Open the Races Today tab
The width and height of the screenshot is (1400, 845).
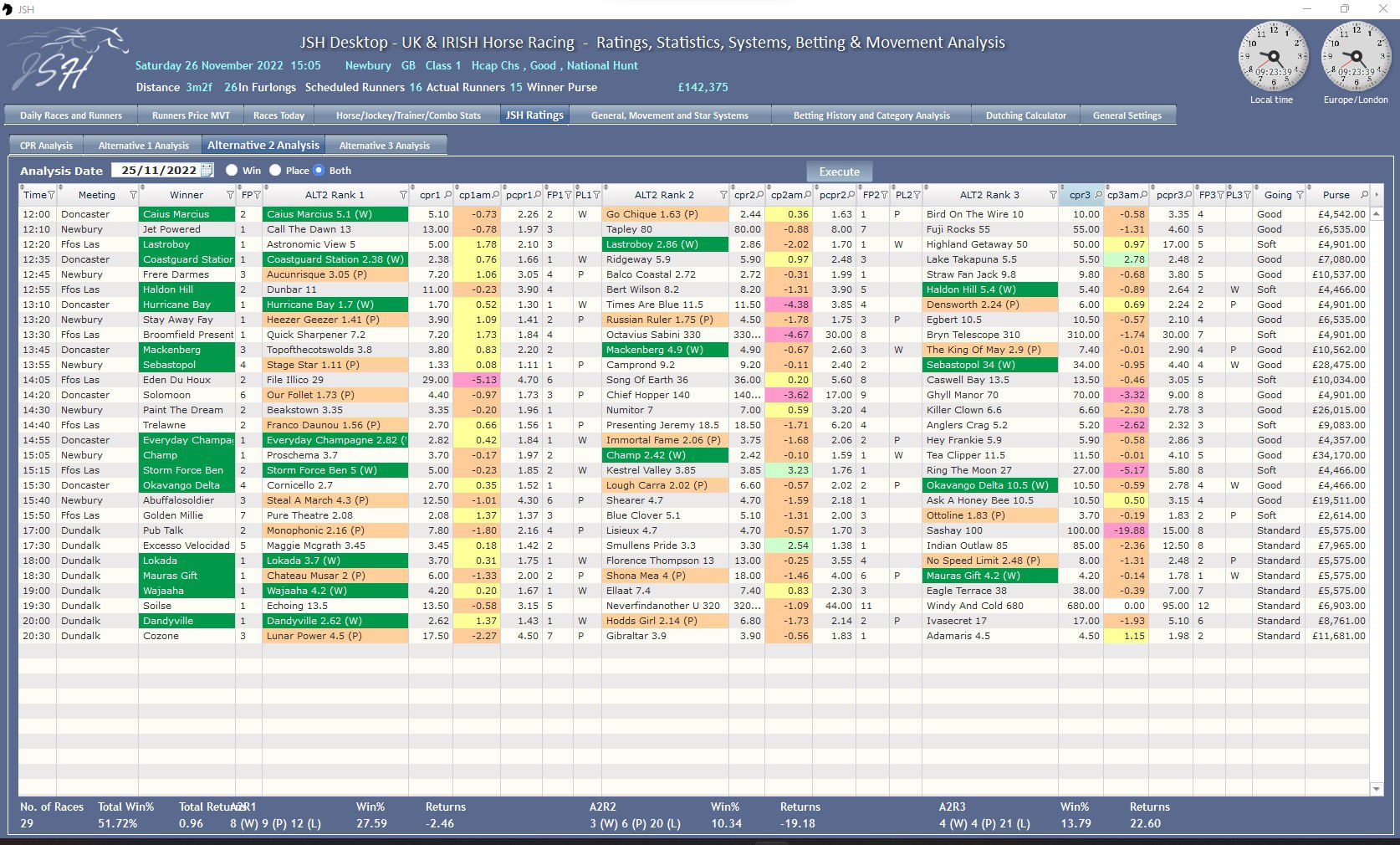(278, 115)
